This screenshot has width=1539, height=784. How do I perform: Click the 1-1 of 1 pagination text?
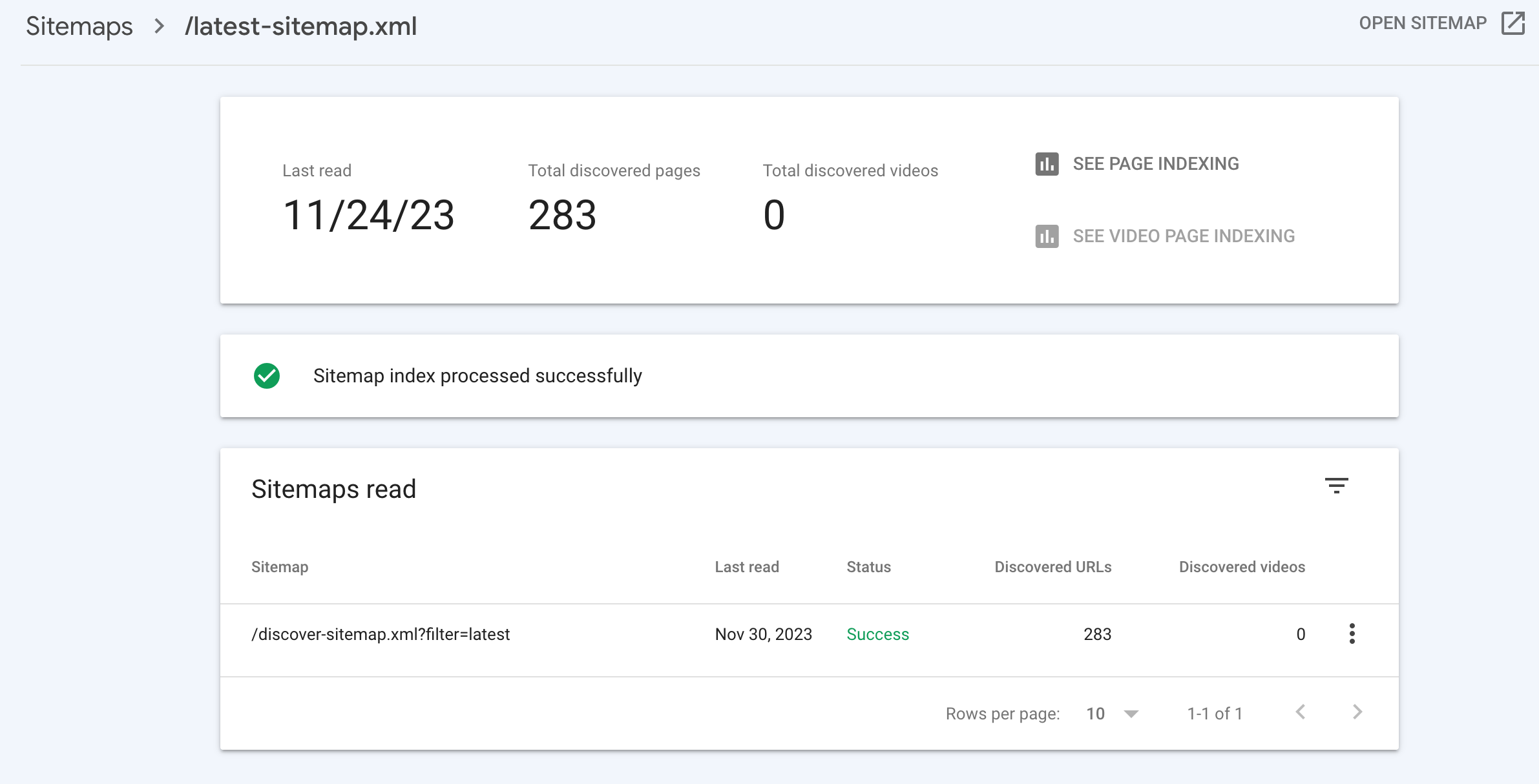click(1215, 714)
